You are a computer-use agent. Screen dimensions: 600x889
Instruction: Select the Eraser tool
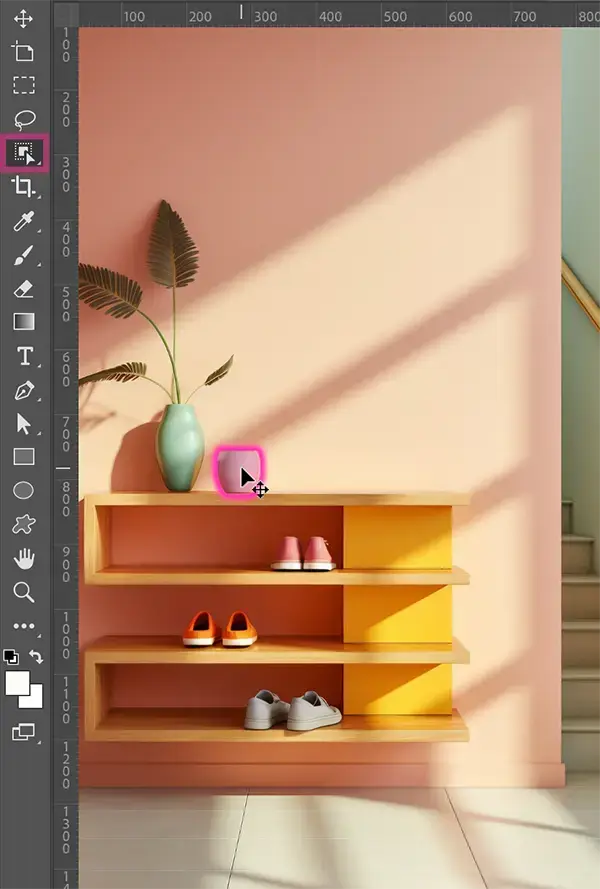(23, 289)
